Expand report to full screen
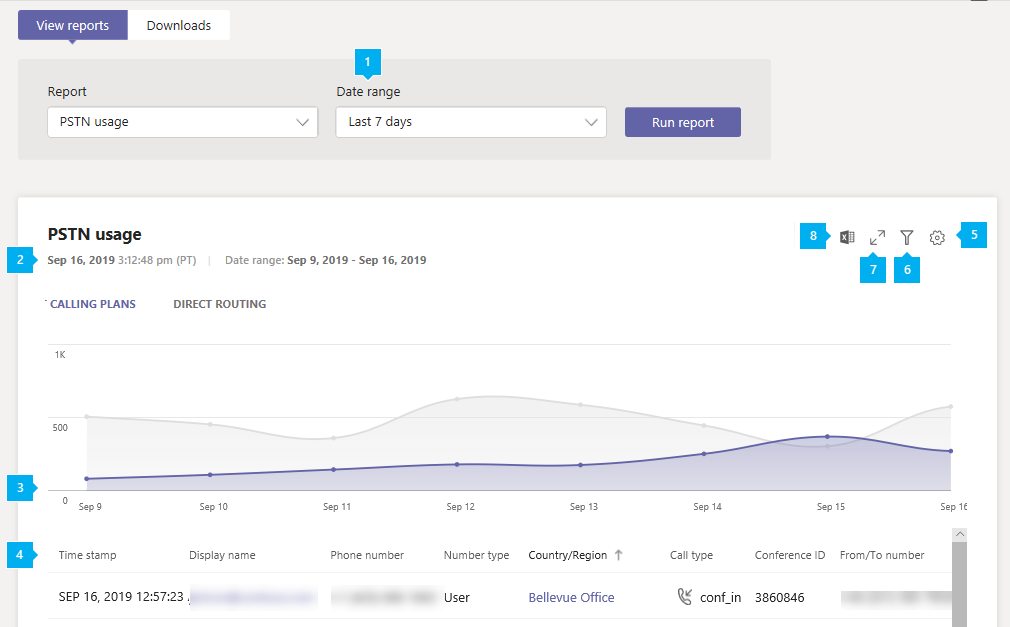The width and height of the screenshot is (1010, 627). [x=877, y=237]
